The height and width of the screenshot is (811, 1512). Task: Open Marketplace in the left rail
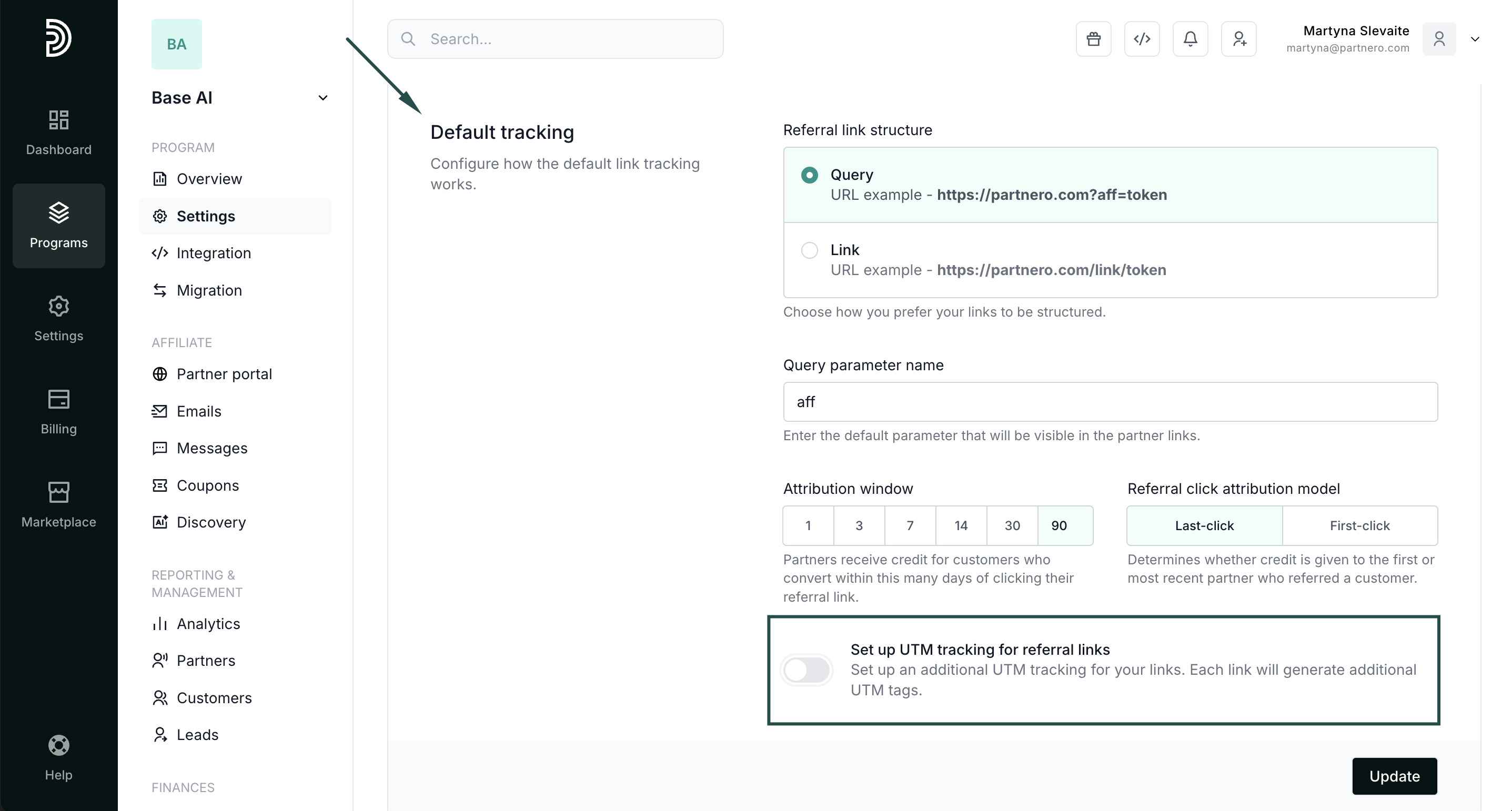(59, 504)
